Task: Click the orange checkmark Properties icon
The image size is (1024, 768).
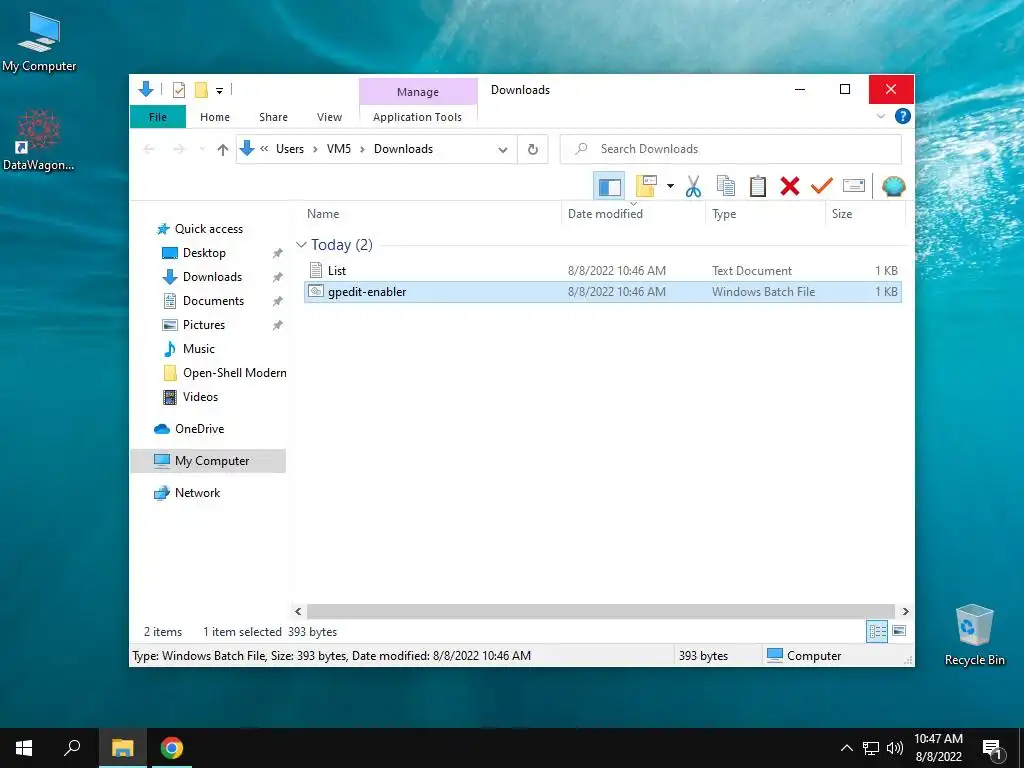Action: [x=822, y=186]
